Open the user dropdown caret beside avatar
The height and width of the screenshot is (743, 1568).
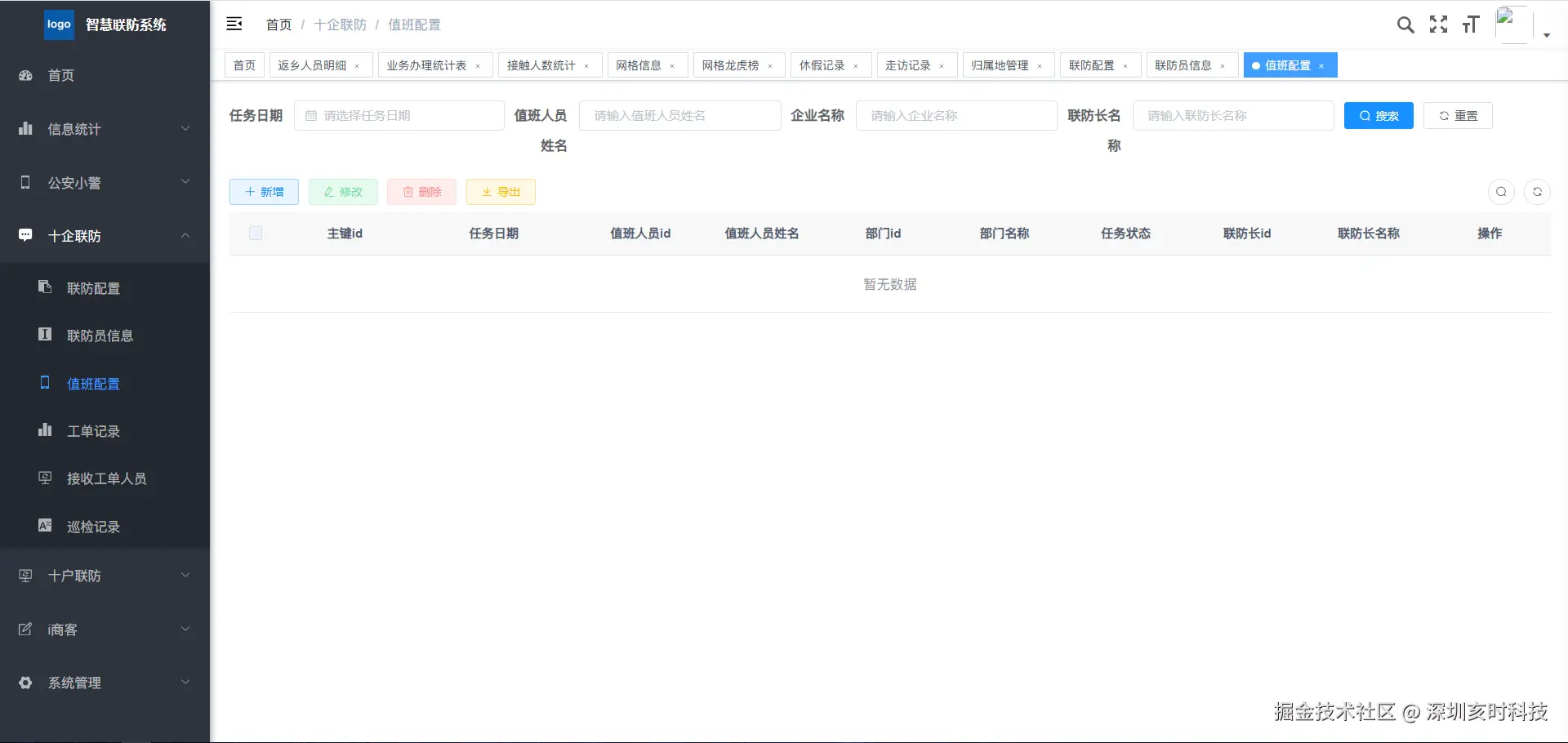1547,35
